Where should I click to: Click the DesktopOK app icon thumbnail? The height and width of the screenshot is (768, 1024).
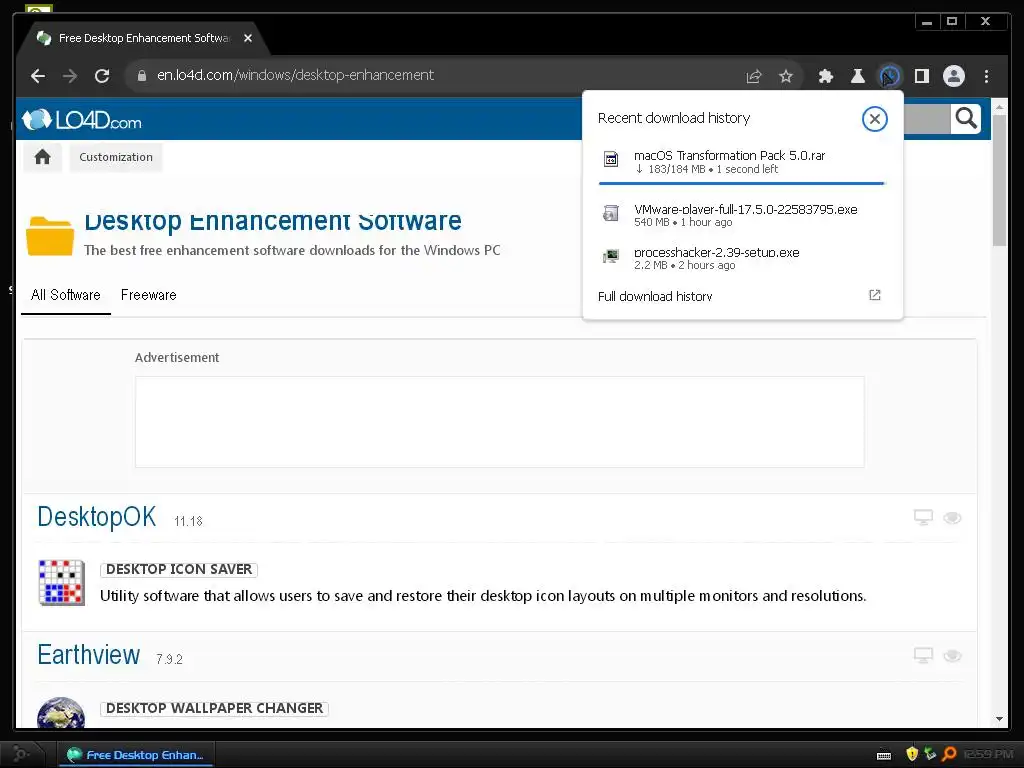[61, 583]
